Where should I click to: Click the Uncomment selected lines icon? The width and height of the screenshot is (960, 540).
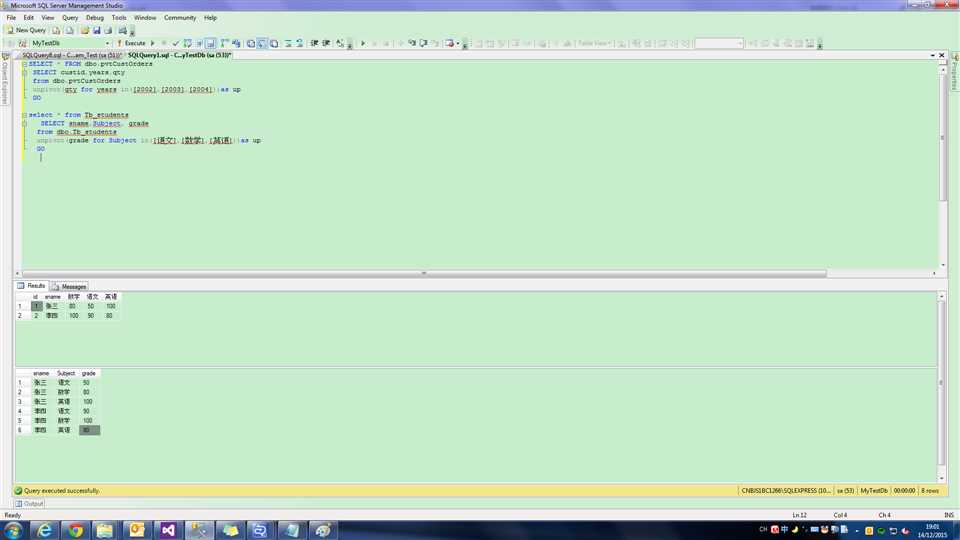point(299,43)
